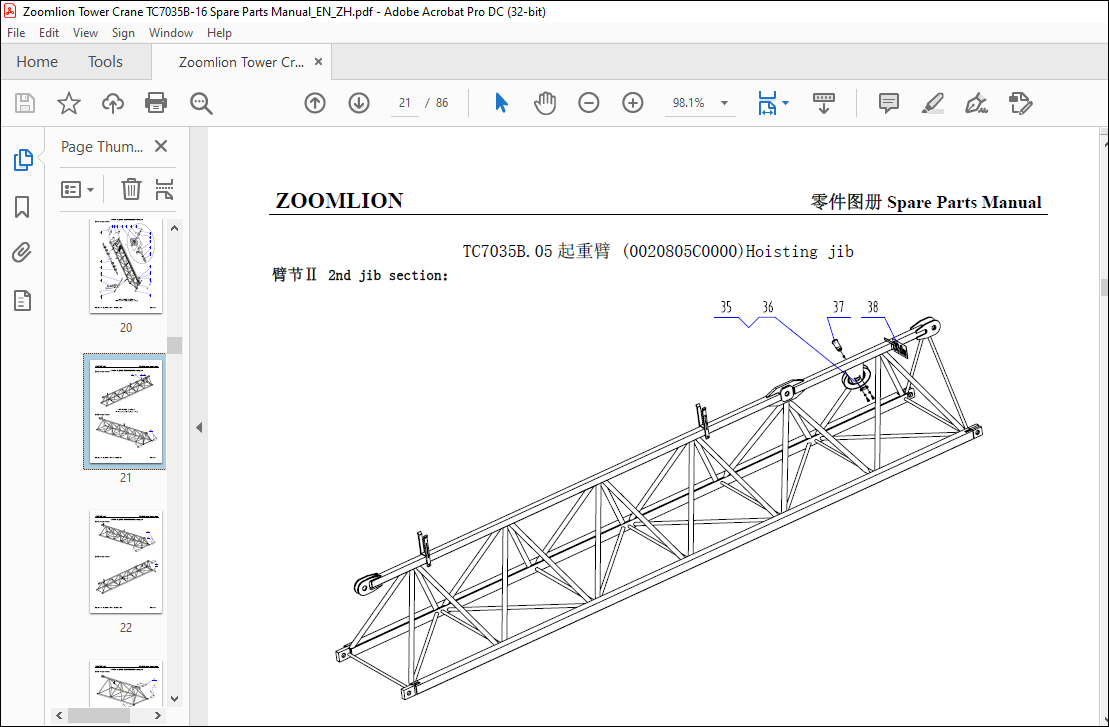
Task: Open the scrolling mode read tool
Action: pyautogui.click(x=823, y=103)
